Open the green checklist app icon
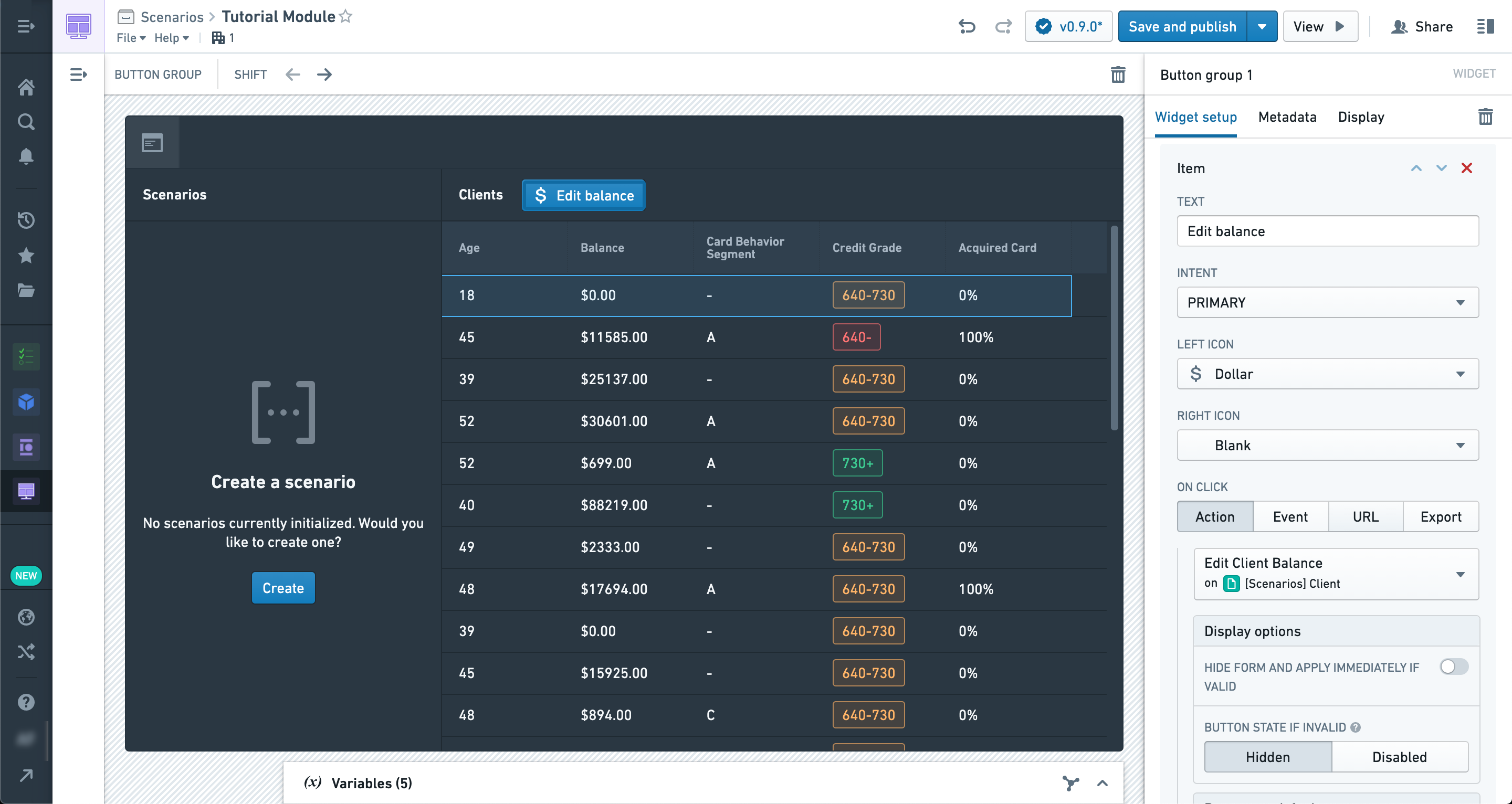The height and width of the screenshot is (804, 1512). [26, 356]
